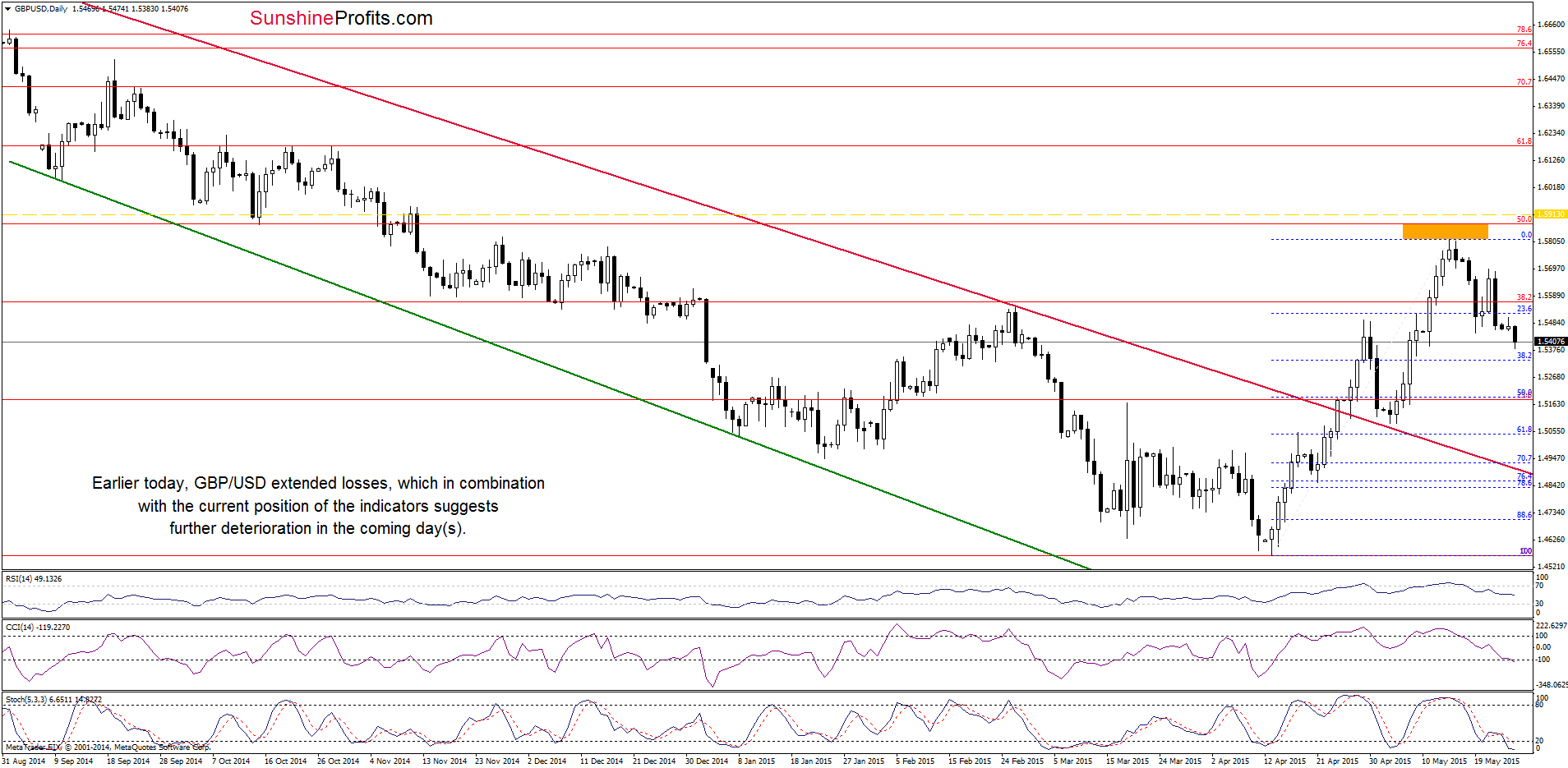The image size is (1568, 768).
Task: Click the blue 23.6 Fibonacci retracement label
Action: coord(1524,309)
